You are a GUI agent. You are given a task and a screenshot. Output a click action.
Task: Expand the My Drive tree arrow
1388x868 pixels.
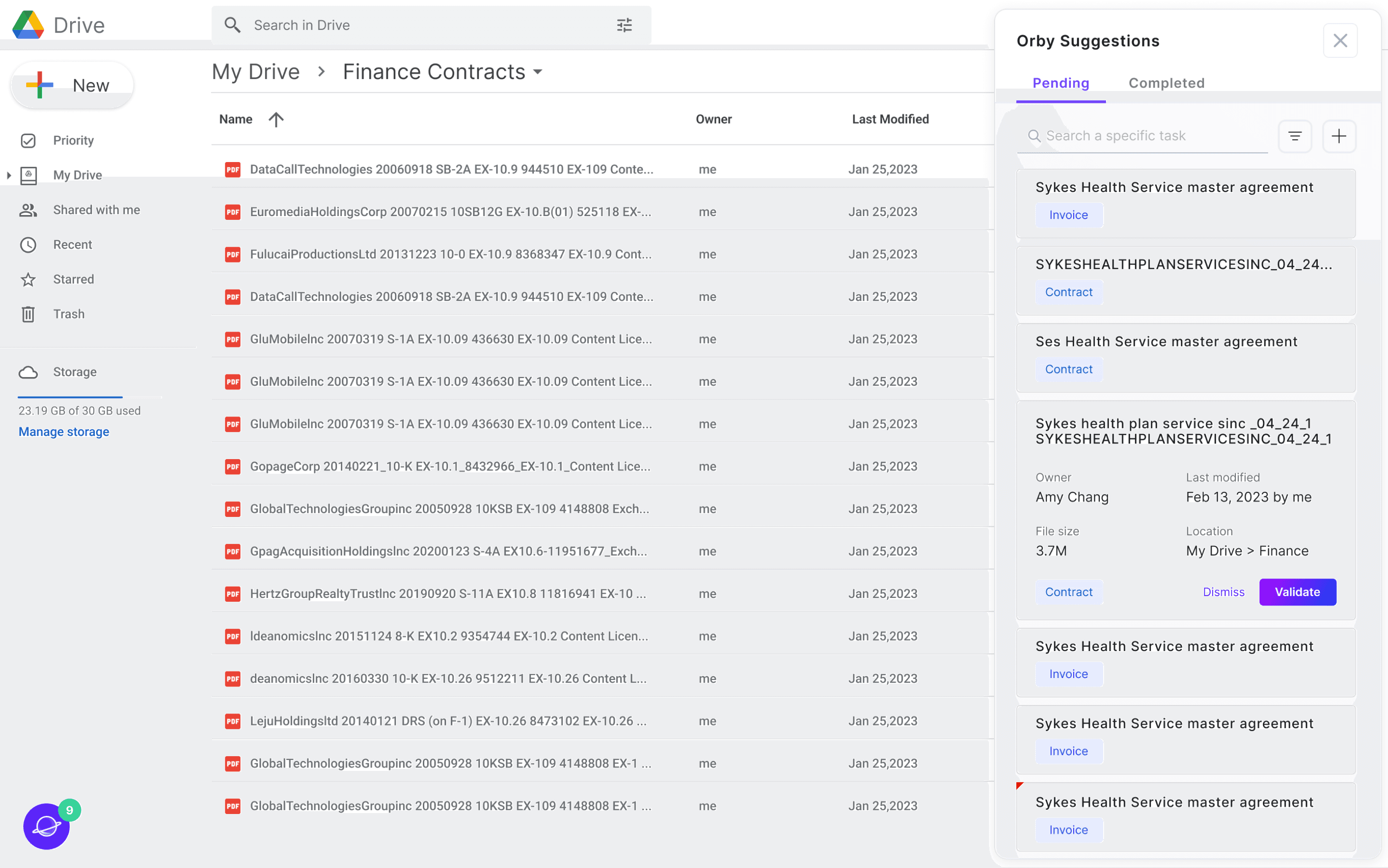click(9, 175)
